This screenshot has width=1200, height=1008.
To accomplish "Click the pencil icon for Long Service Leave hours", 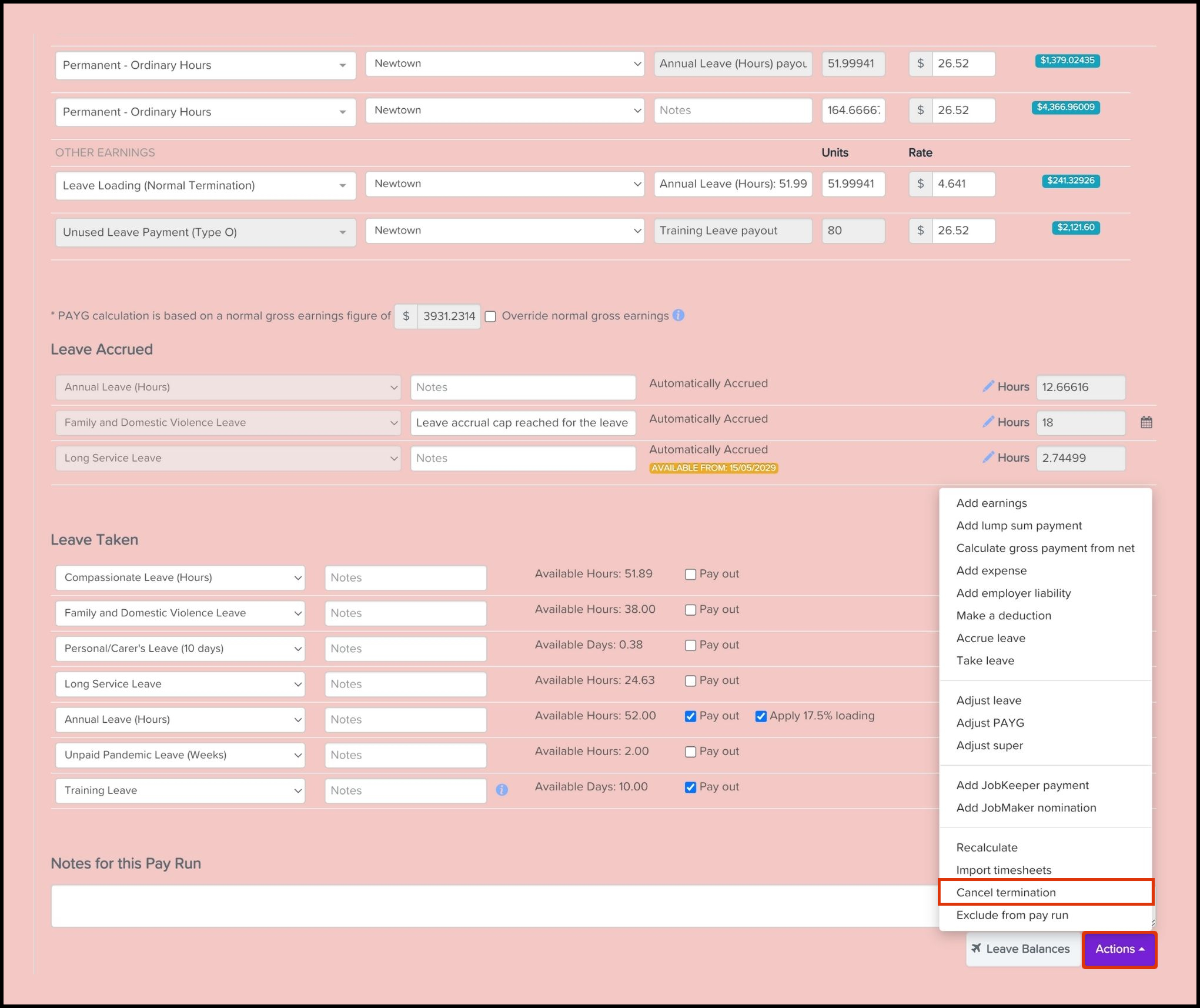I will tap(988, 457).
